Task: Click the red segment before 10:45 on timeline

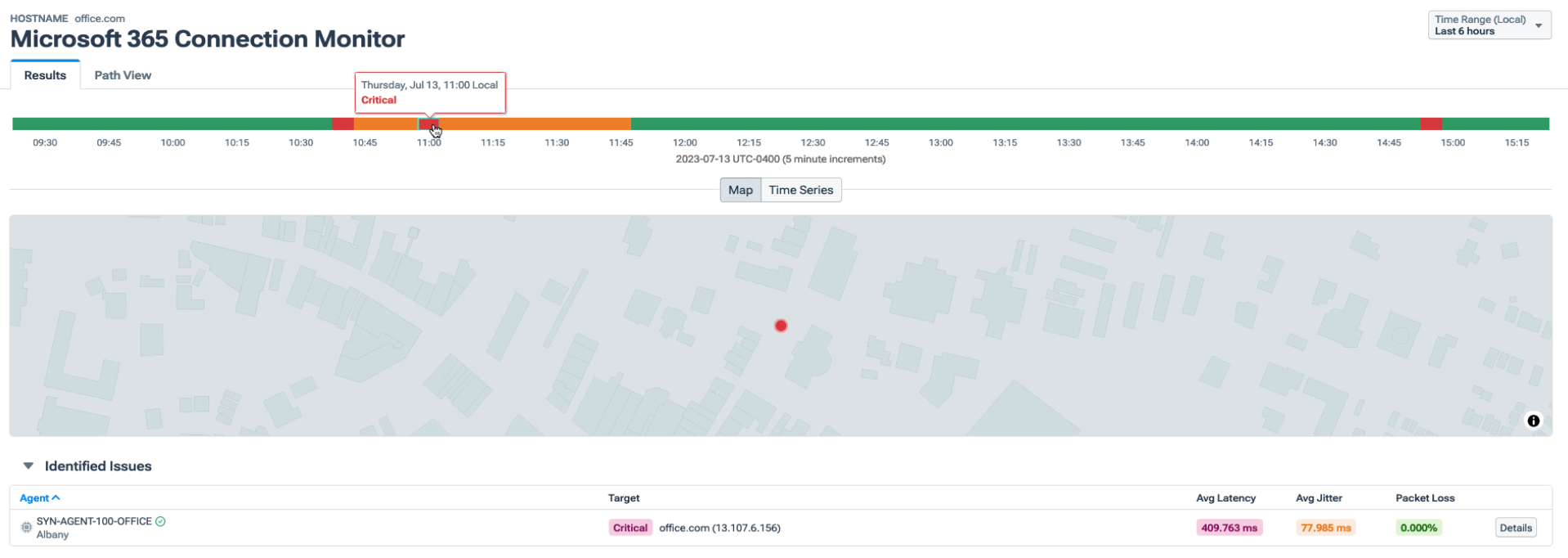Action: pyautogui.click(x=343, y=124)
